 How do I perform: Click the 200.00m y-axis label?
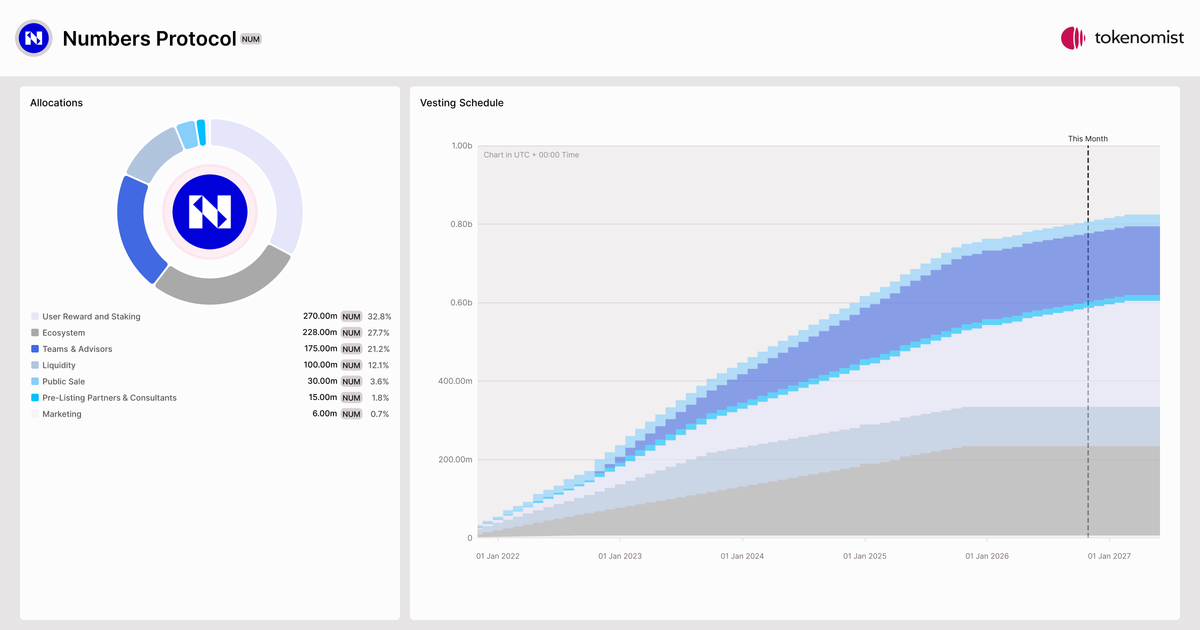tap(458, 460)
